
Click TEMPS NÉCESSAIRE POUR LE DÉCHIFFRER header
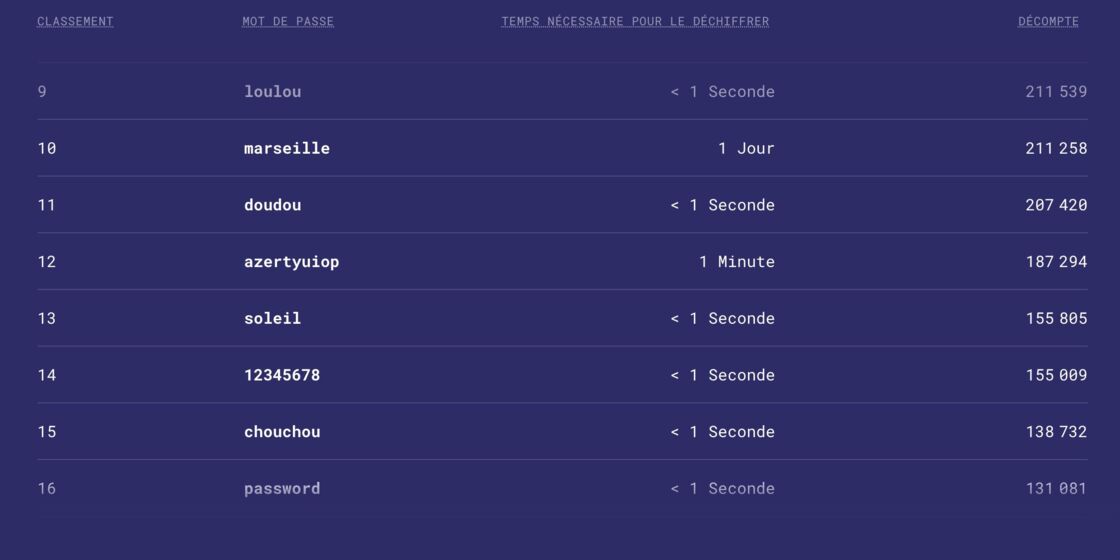coord(635,21)
